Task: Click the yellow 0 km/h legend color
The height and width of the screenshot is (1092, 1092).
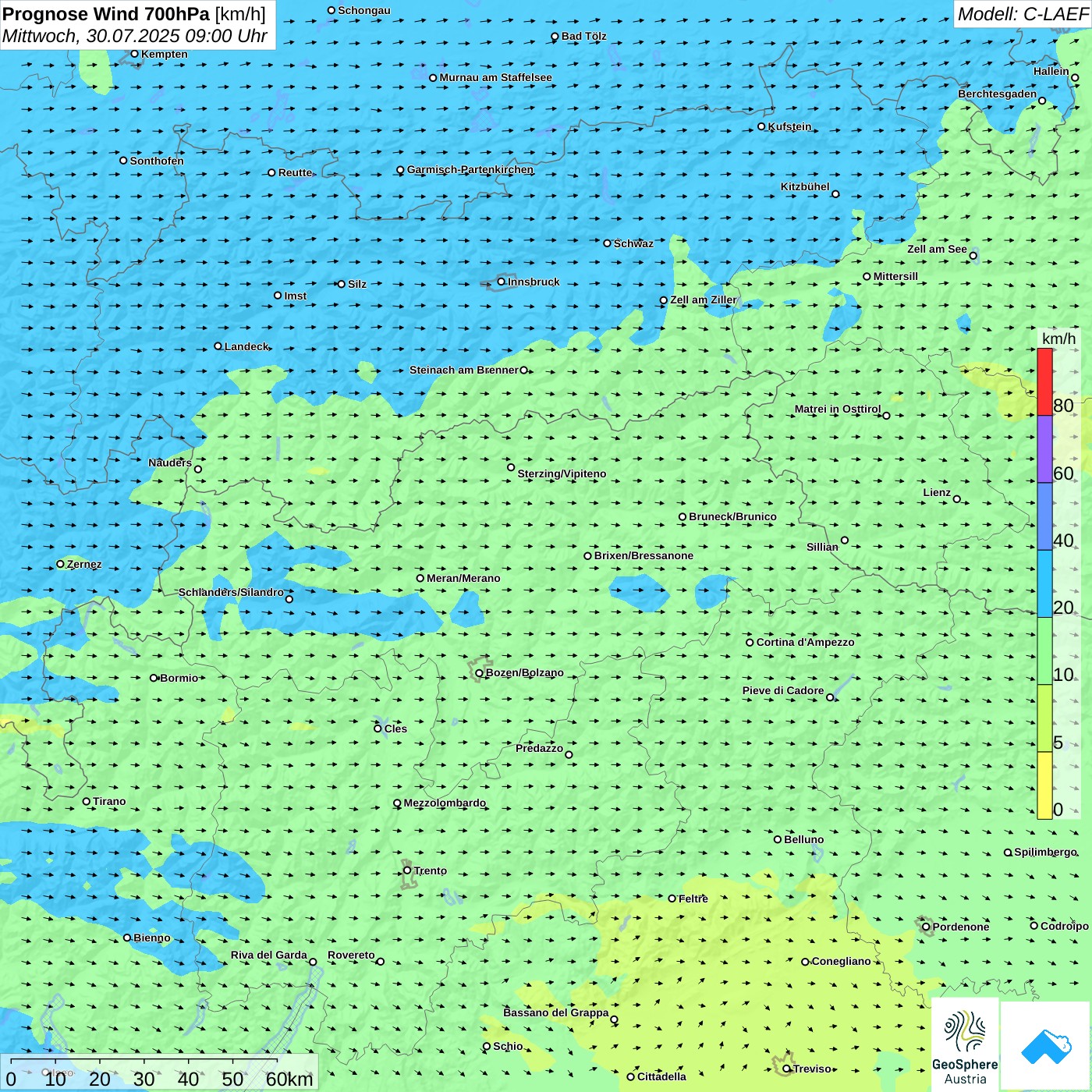Action: coord(1044,785)
